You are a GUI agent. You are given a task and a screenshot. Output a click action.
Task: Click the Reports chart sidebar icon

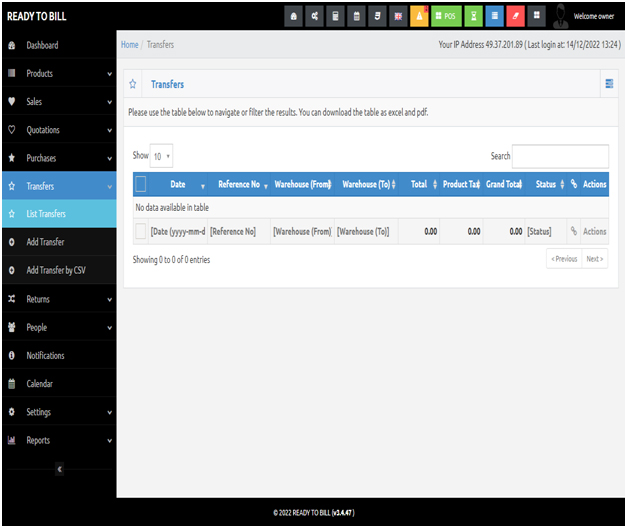coord(12,440)
